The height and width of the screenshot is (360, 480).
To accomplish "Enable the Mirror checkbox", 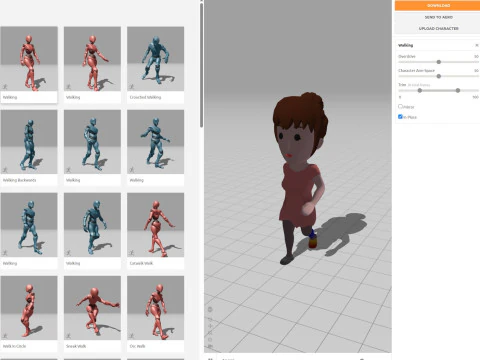I will click(400, 106).
